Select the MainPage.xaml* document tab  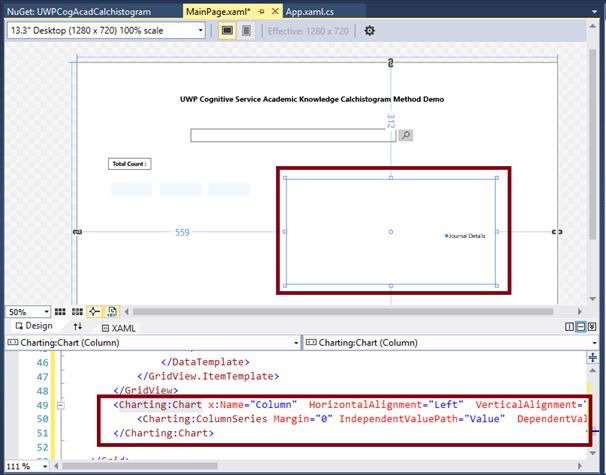pos(218,12)
